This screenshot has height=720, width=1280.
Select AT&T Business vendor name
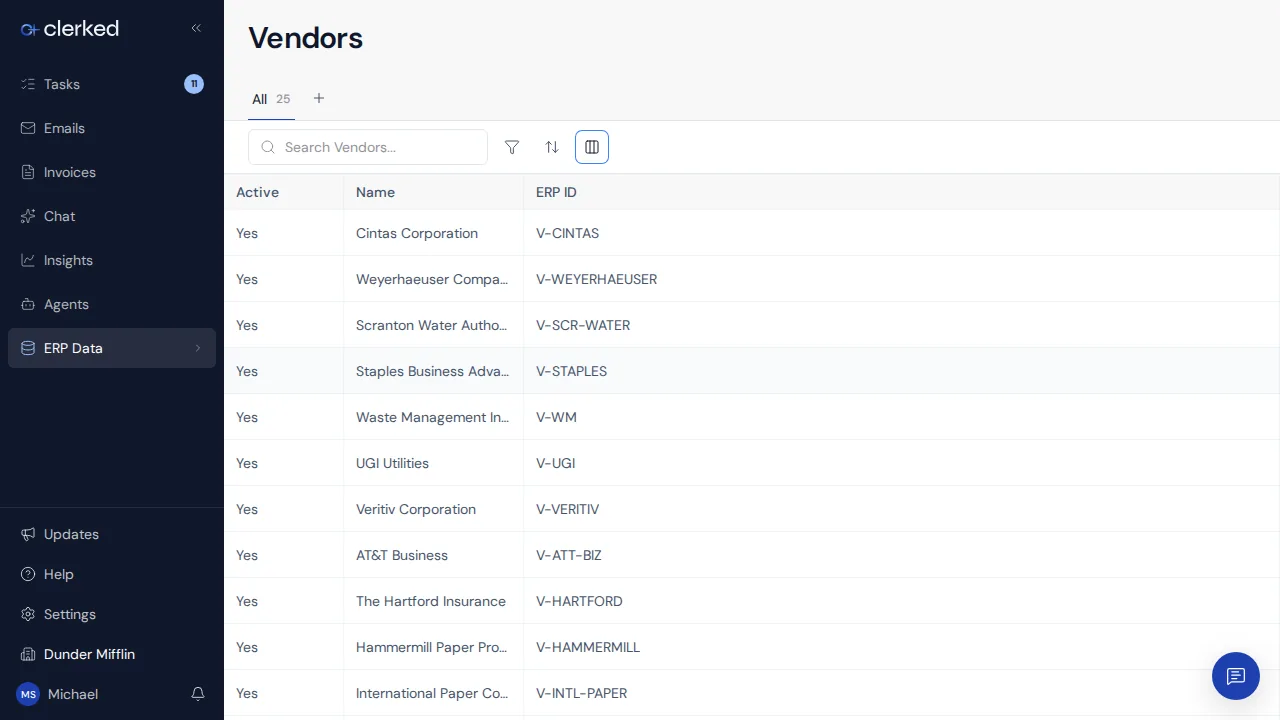[402, 555]
